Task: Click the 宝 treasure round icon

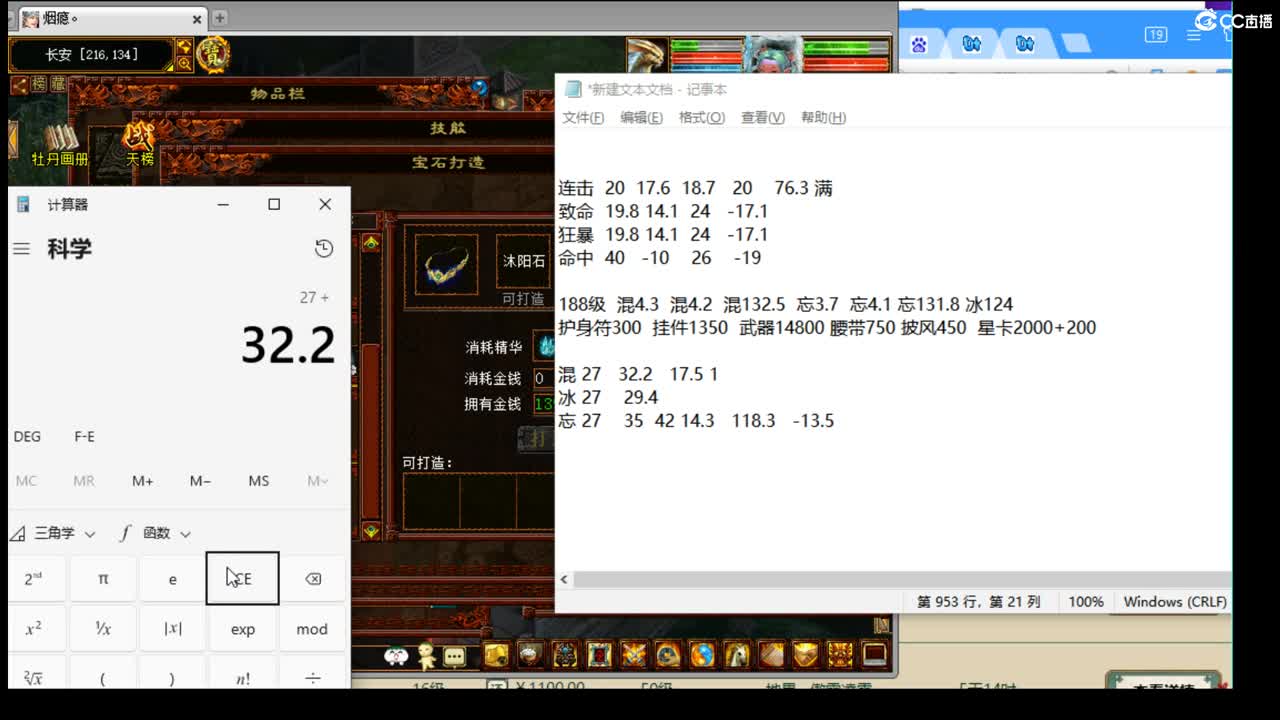Action: (213, 54)
